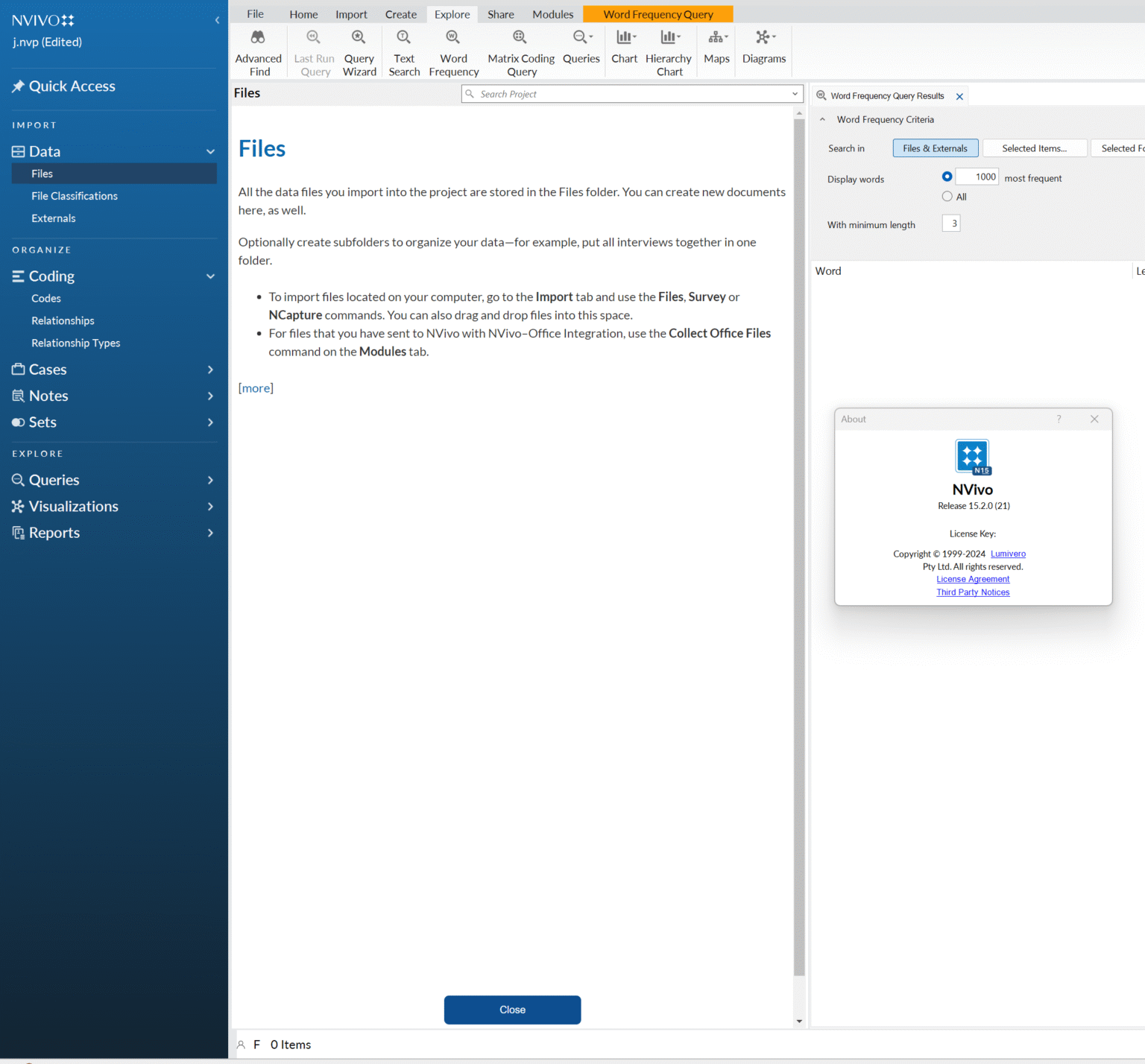This screenshot has height=1064, width=1145.
Task: Click the NVivo N15 logo in About
Action: click(973, 457)
